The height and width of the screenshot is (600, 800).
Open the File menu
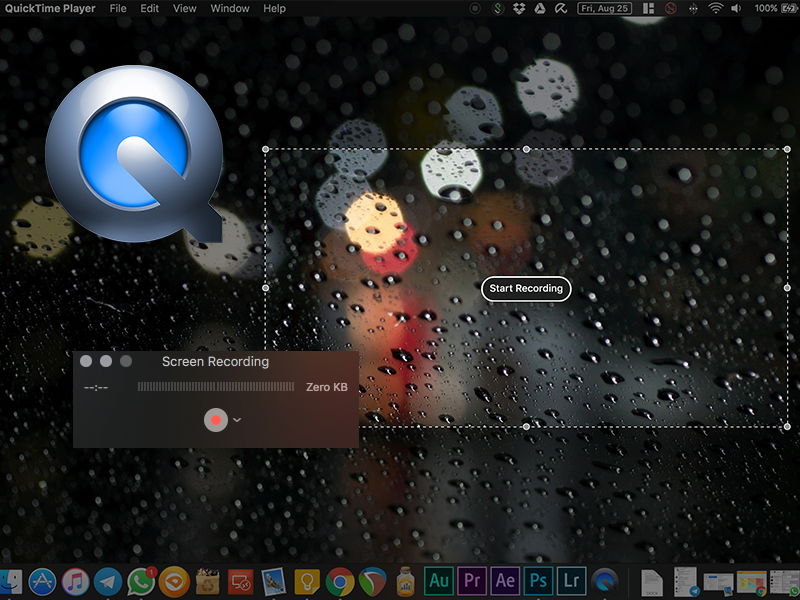[x=118, y=8]
